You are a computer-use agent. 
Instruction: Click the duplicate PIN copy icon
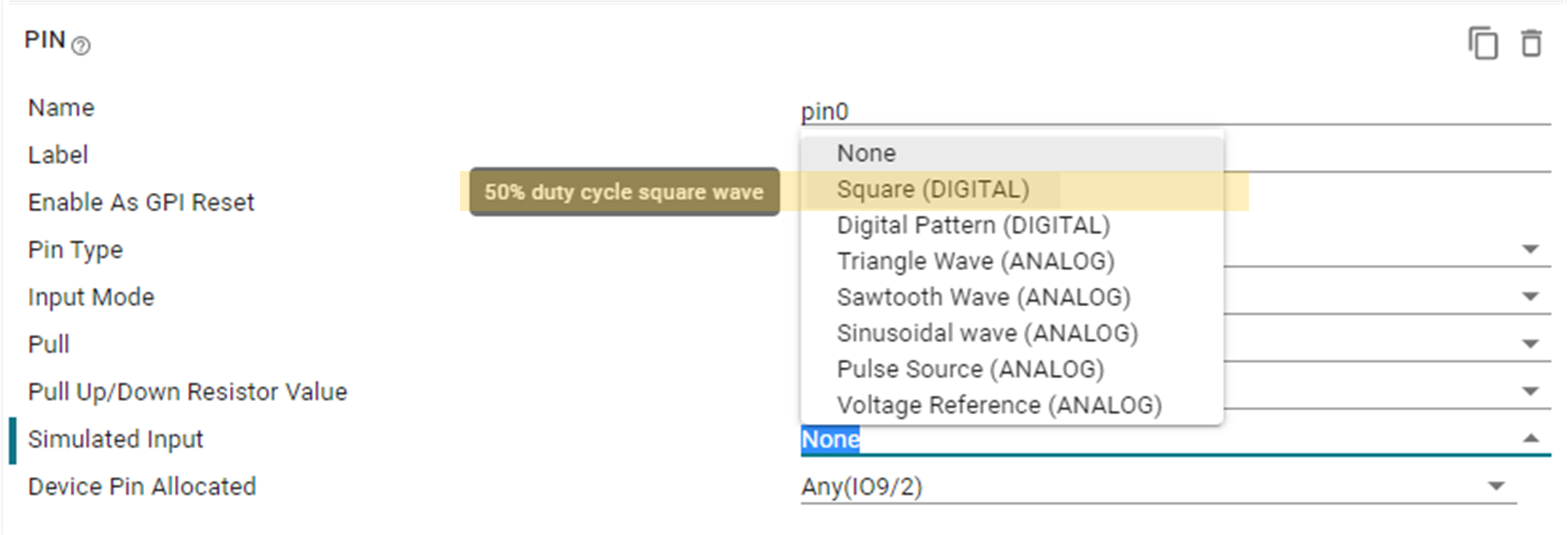coord(1483,44)
